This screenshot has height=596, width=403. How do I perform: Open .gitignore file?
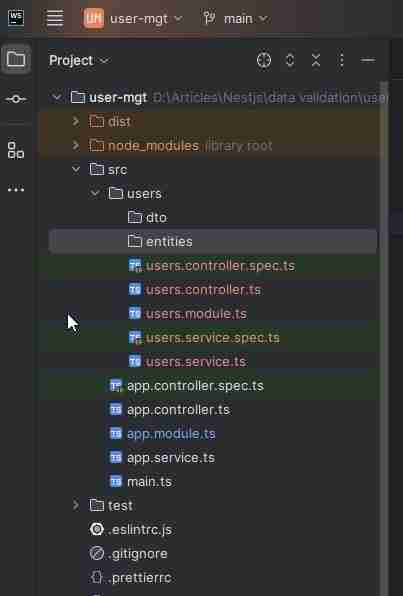click(x=138, y=554)
